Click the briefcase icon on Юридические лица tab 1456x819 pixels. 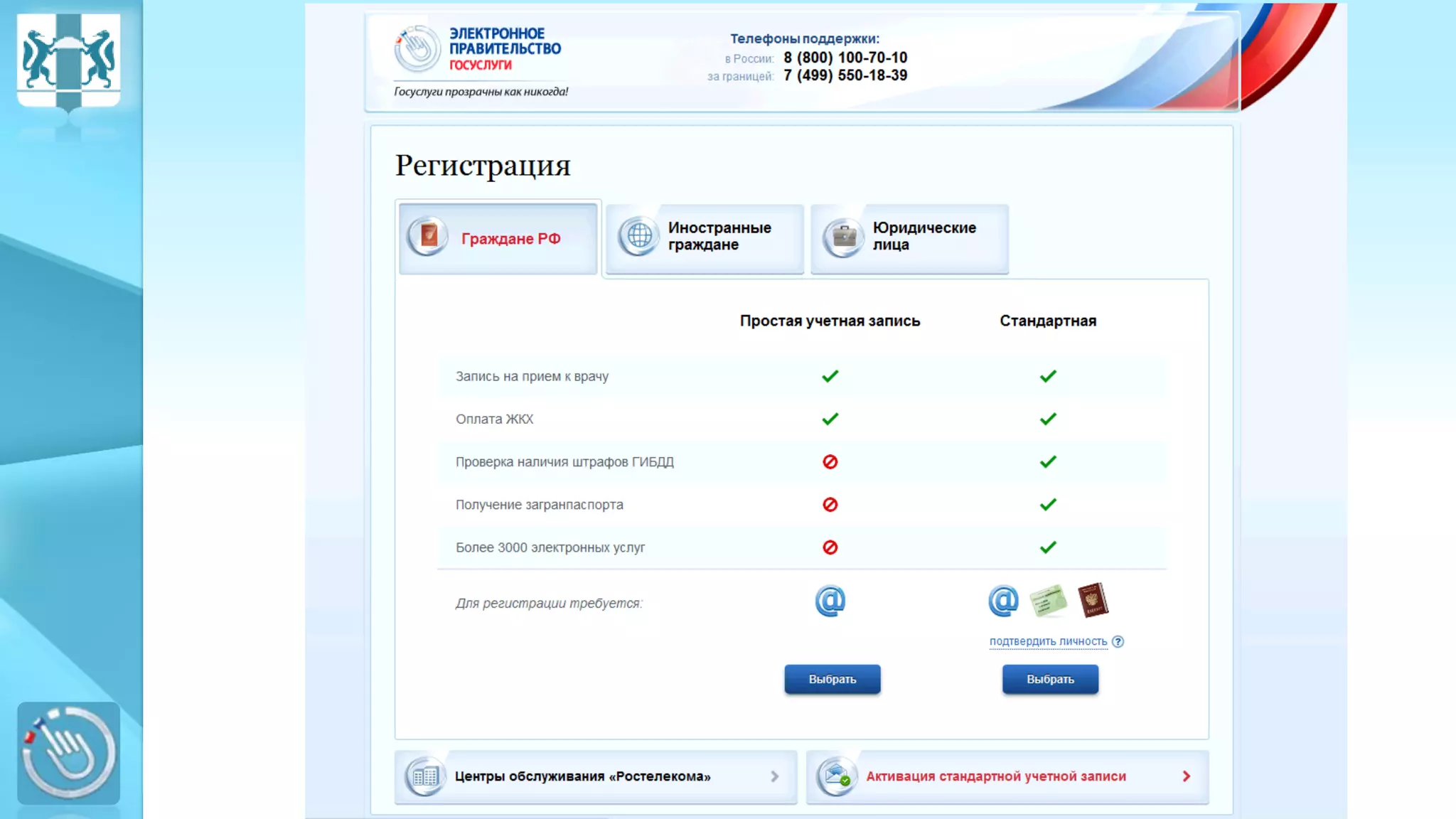[x=844, y=236]
